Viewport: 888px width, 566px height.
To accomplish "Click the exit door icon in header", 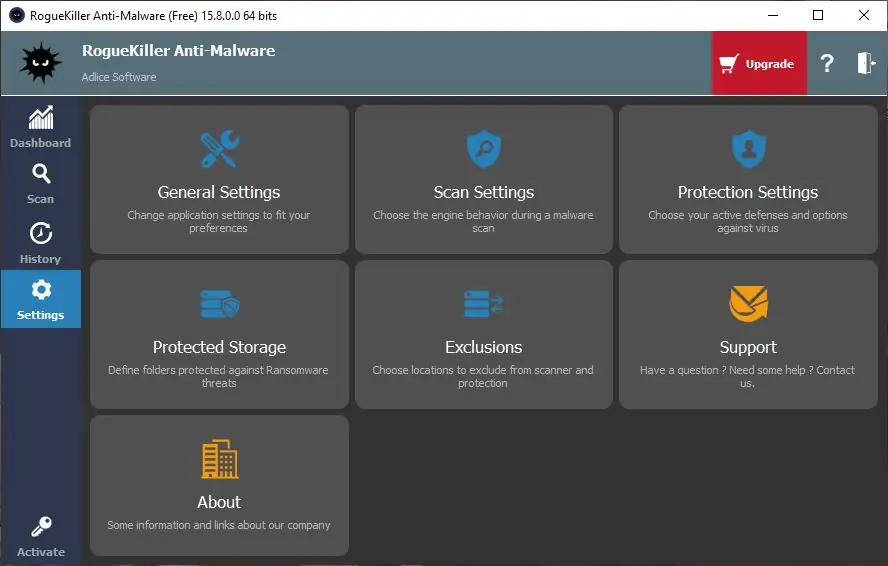I will click(x=866, y=63).
